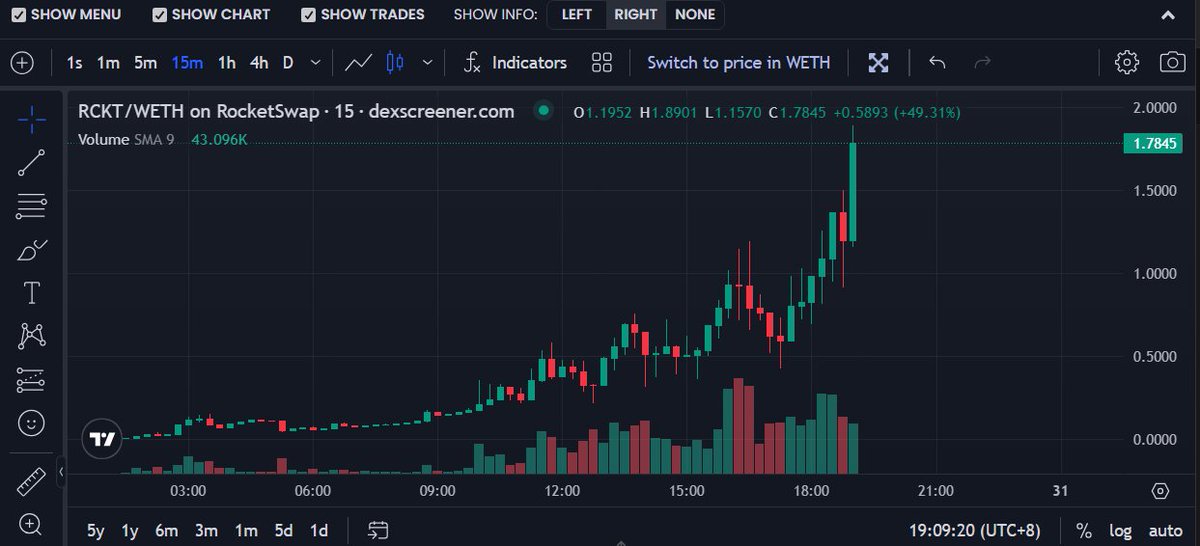The width and height of the screenshot is (1200, 546).
Task: Open chart settings gear
Action: click(1127, 63)
